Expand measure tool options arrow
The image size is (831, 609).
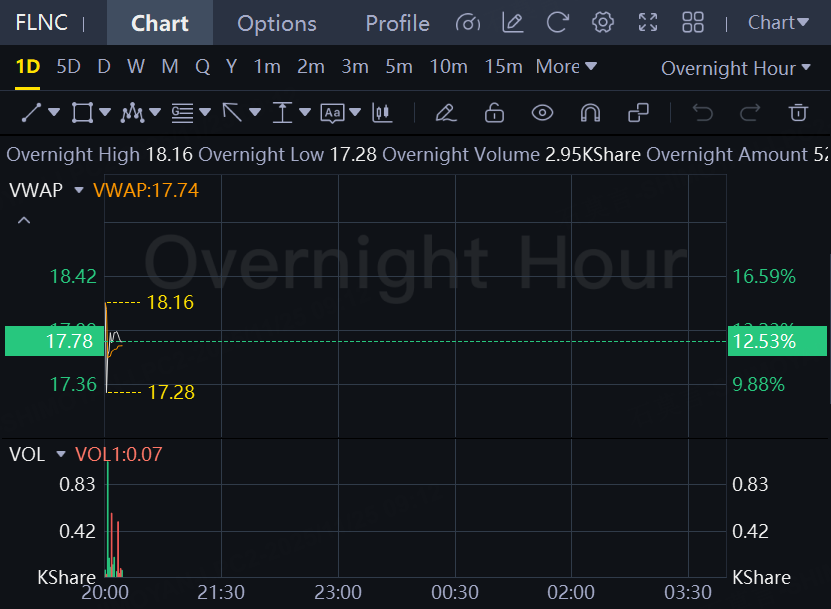coord(305,112)
